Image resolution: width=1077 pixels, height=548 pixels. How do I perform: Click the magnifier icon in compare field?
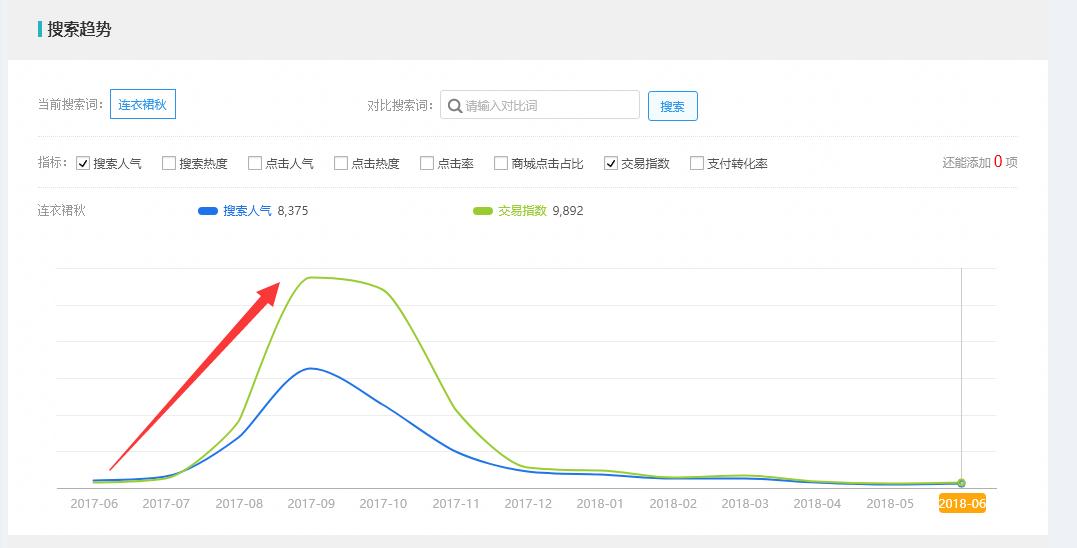point(454,106)
